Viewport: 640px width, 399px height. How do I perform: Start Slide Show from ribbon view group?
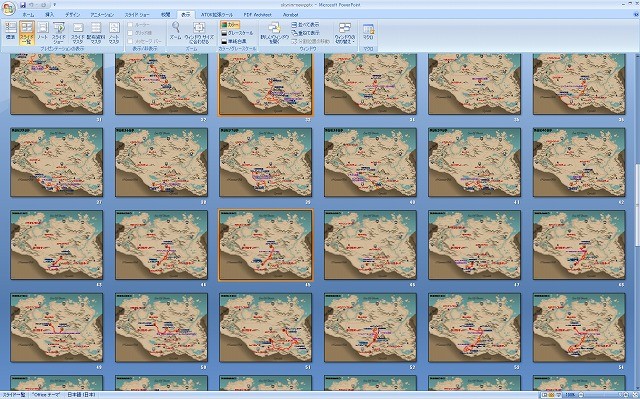tap(59, 33)
